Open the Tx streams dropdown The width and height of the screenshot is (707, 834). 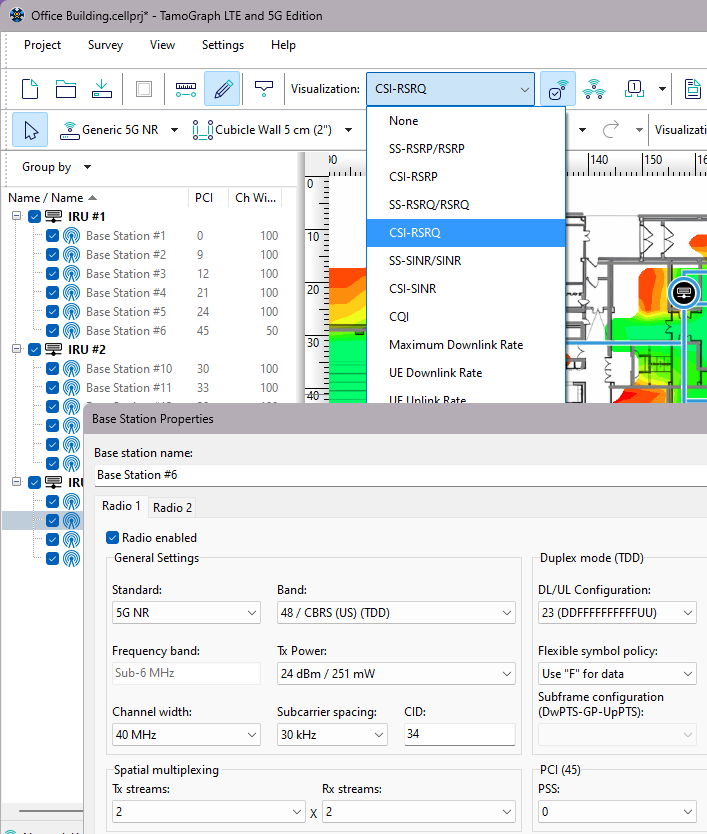pos(209,812)
